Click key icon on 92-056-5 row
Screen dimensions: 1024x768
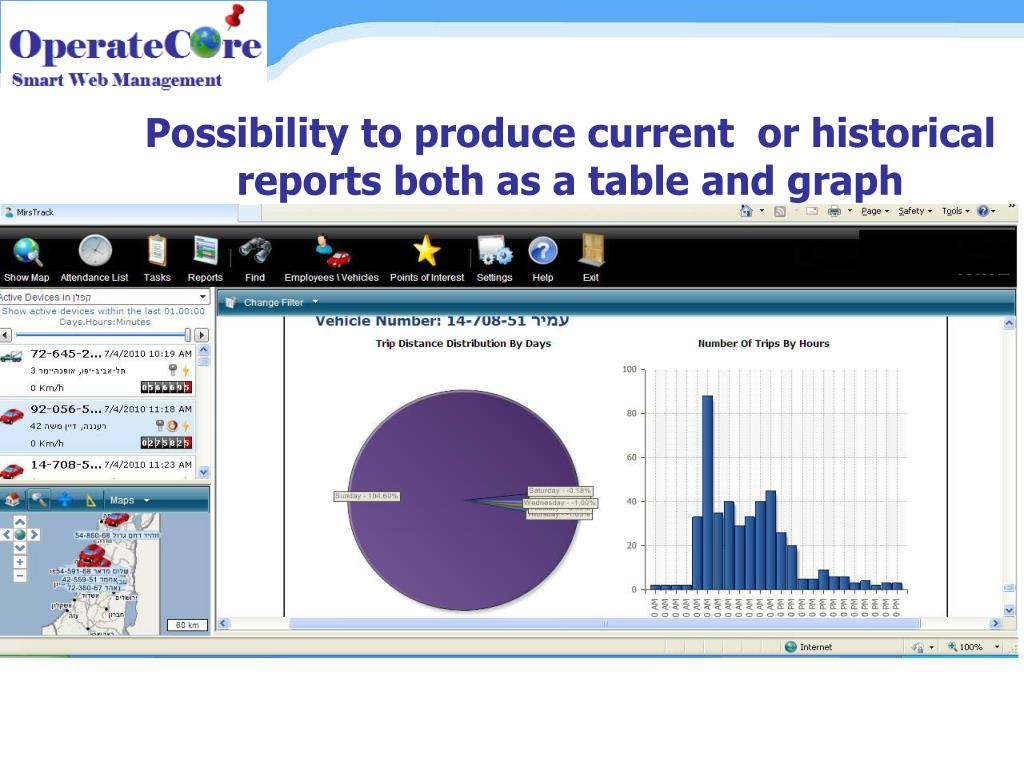coord(160,425)
